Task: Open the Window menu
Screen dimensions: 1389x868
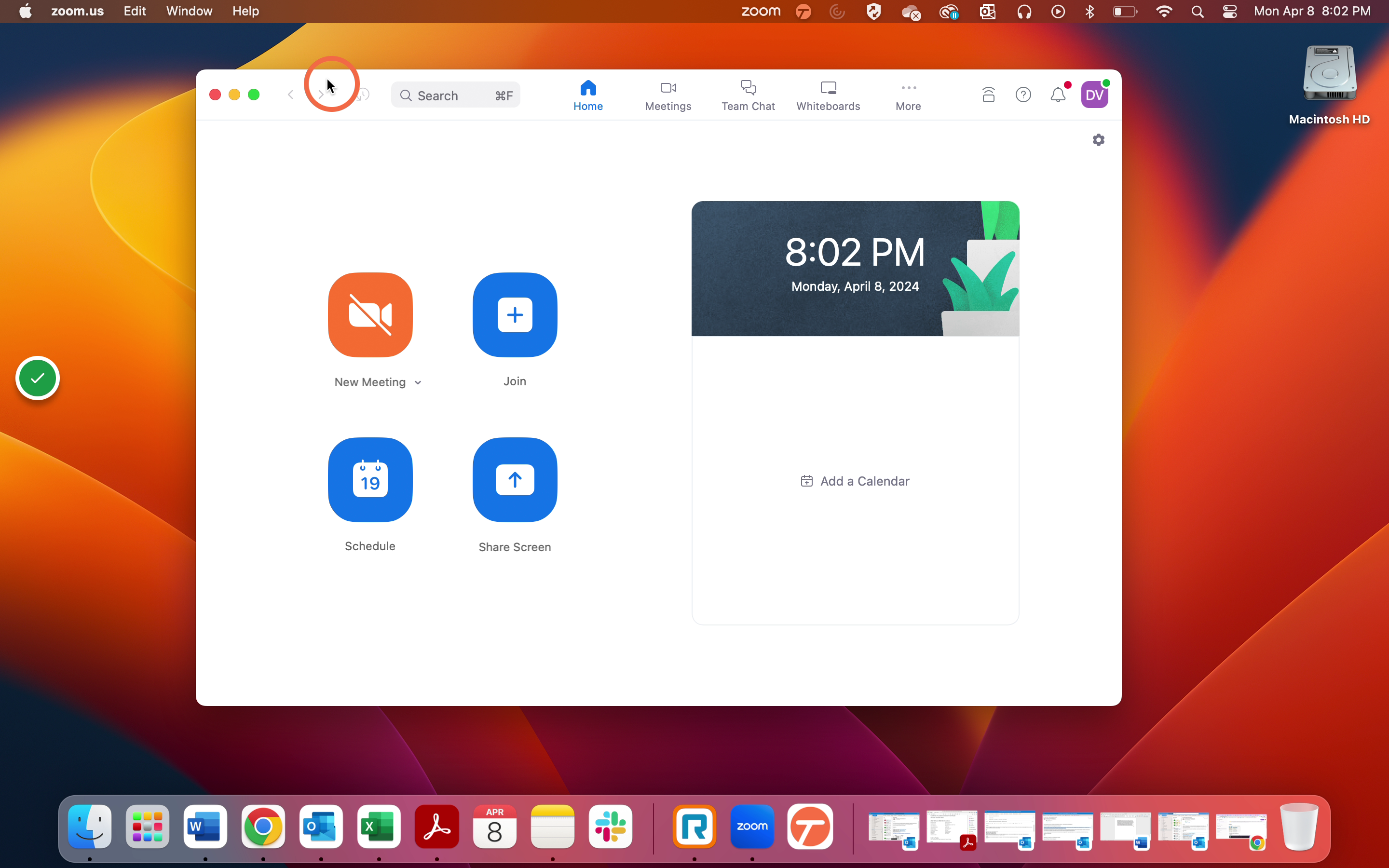Action: click(189, 12)
